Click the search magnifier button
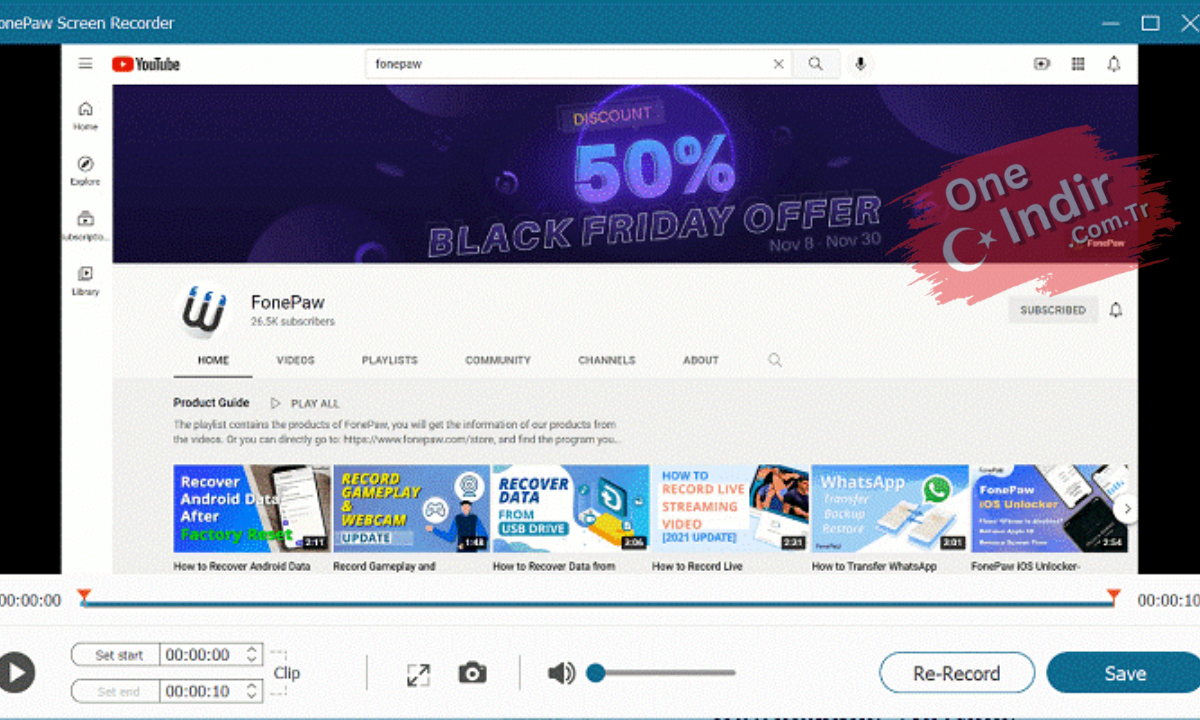The image size is (1200, 720). tap(816, 64)
